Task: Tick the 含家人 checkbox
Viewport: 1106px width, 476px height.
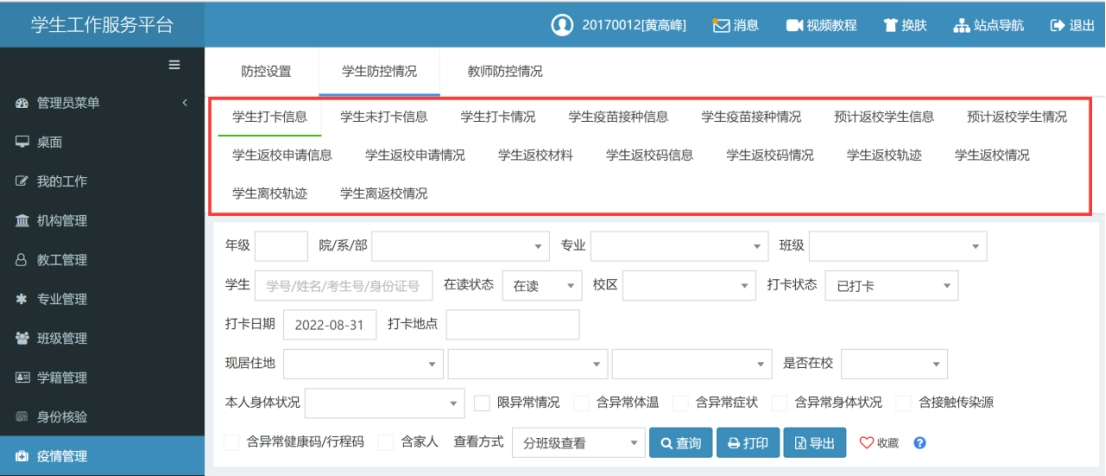Action: (x=386, y=443)
